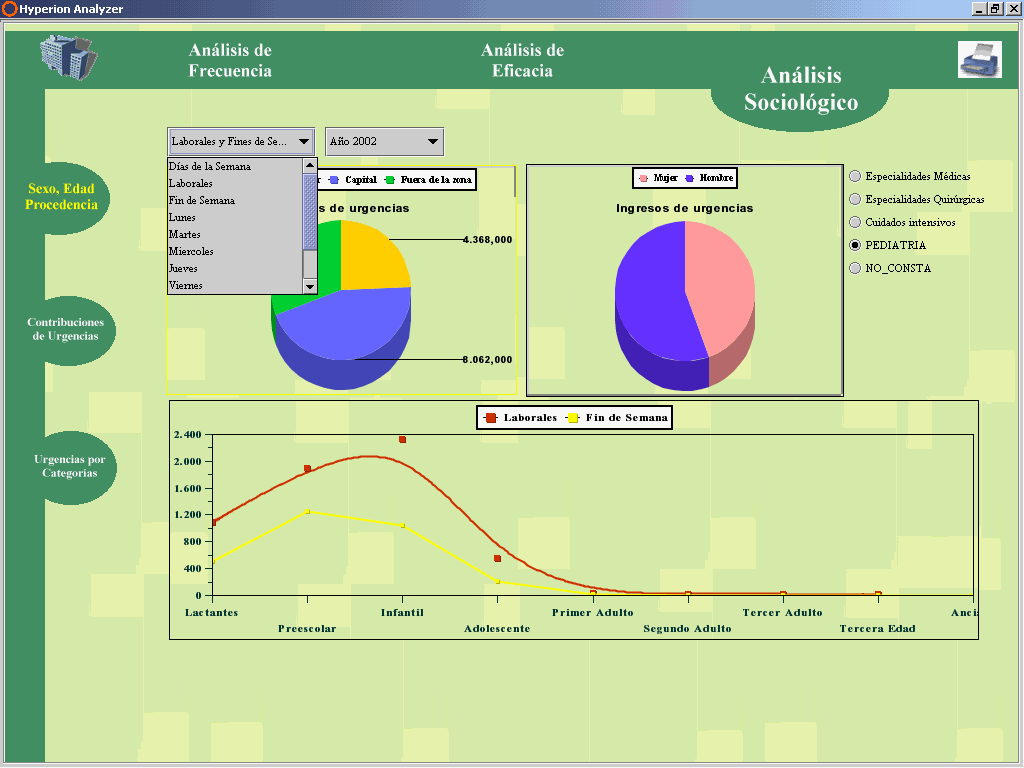Click the Laborales red legend marker
The width and height of the screenshot is (1024, 768).
click(x=491, y=418)
